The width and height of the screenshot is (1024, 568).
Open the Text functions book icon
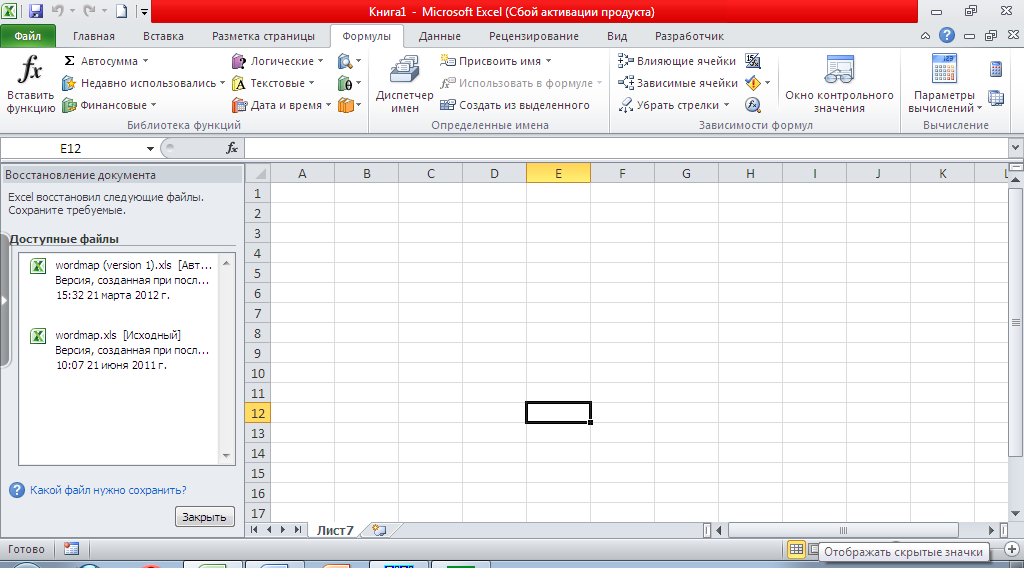239,83
